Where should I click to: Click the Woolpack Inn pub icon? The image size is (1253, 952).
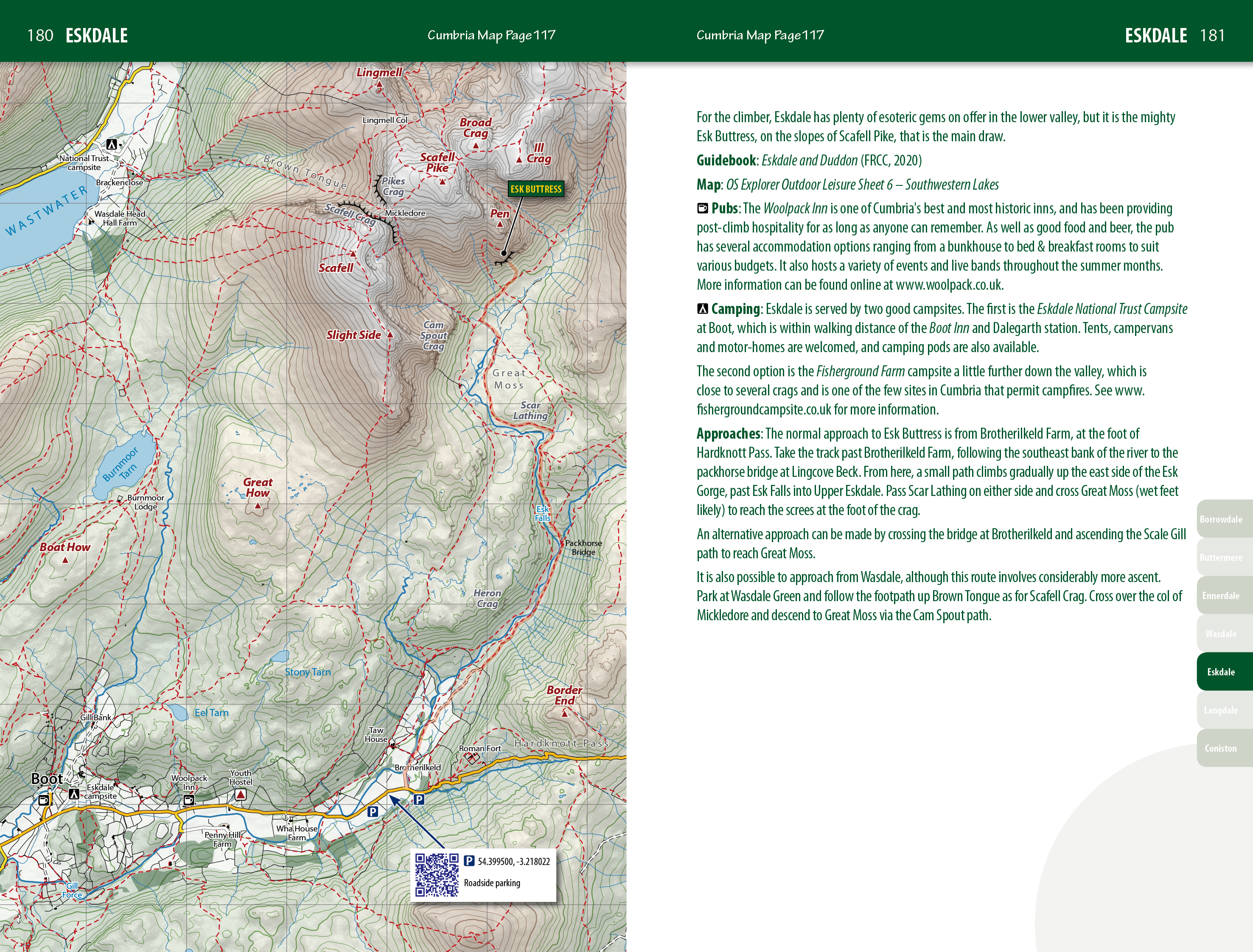click(189, 800)
